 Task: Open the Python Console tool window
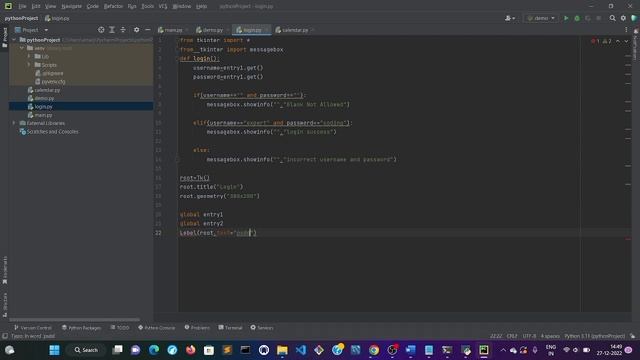click(157, 328)
